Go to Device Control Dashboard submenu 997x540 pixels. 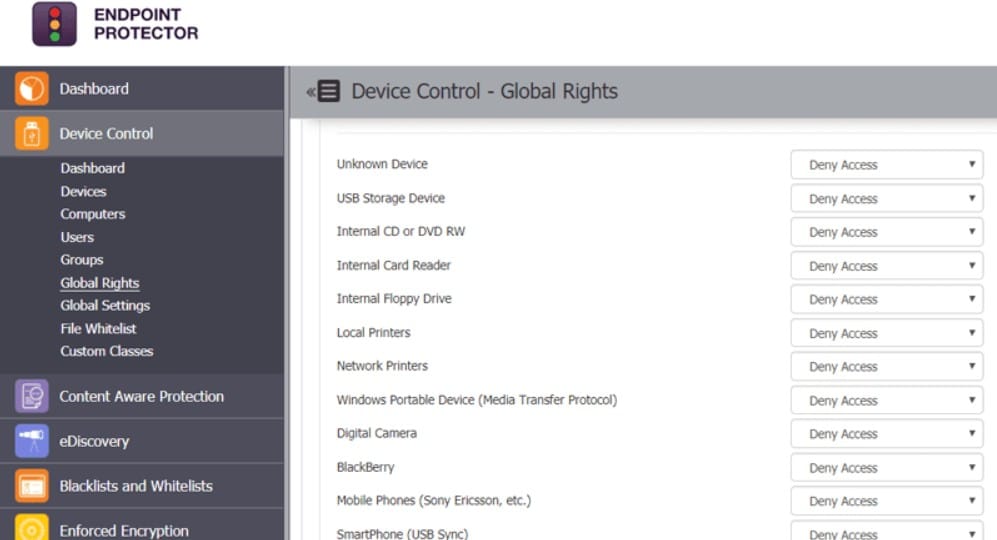click(x=93, y=168)
